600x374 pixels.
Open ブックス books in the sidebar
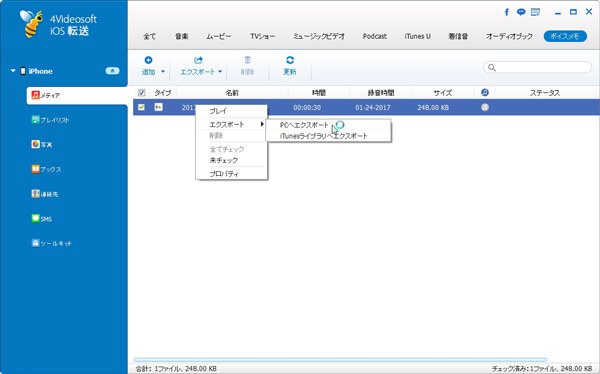[x=46, y=169]
